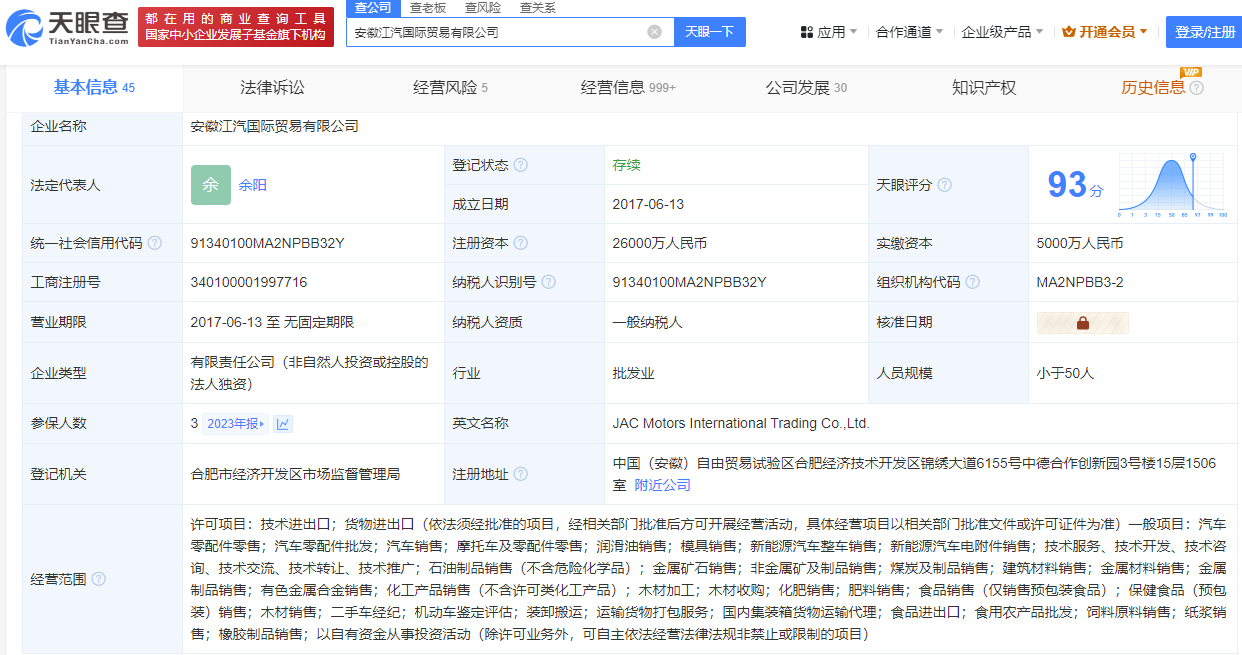Click the 存续 status text
1242x655 pixels.
[x=627, y=165]
